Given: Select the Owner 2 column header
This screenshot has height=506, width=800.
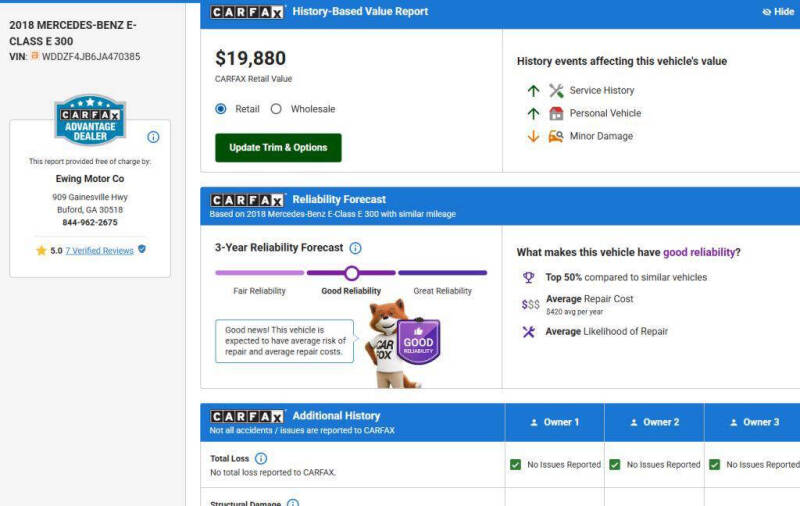Looking at the screenshot, I should pyautogui.click(x=655, y=422).
